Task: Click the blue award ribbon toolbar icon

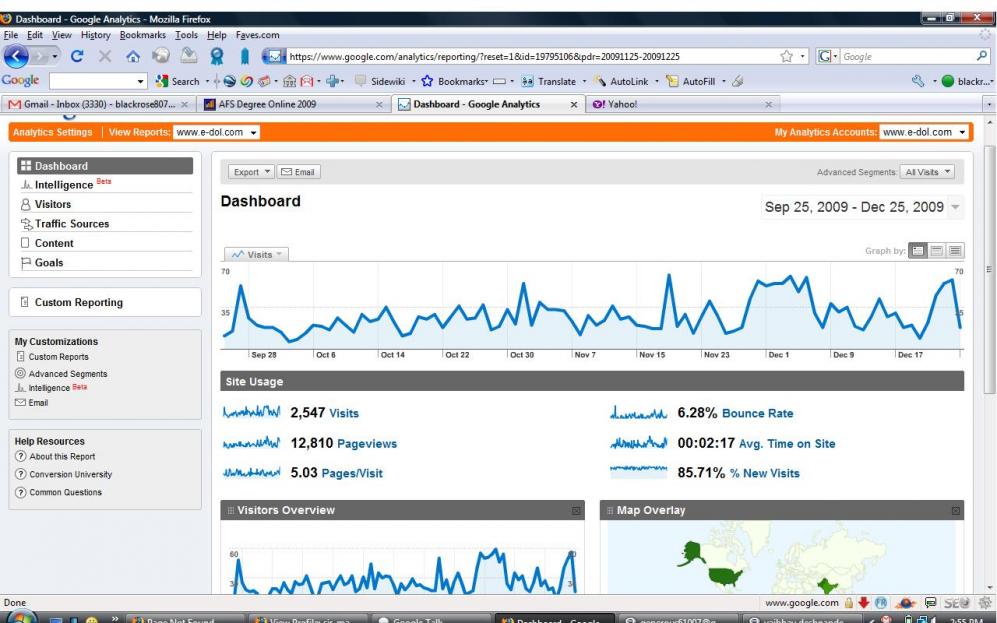Action: pyautogui.click(x=217, y=57)
